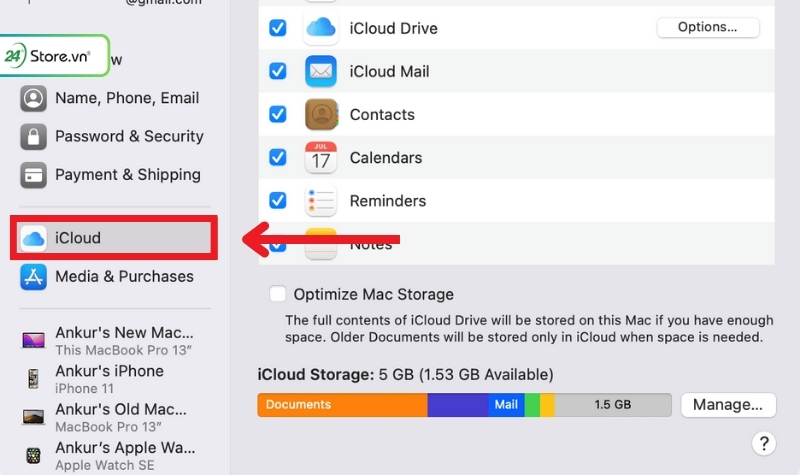Click the iCloud Storage 5 GB heading
The width and height of the screenshot is (800, 475).
tap(406, 374)
